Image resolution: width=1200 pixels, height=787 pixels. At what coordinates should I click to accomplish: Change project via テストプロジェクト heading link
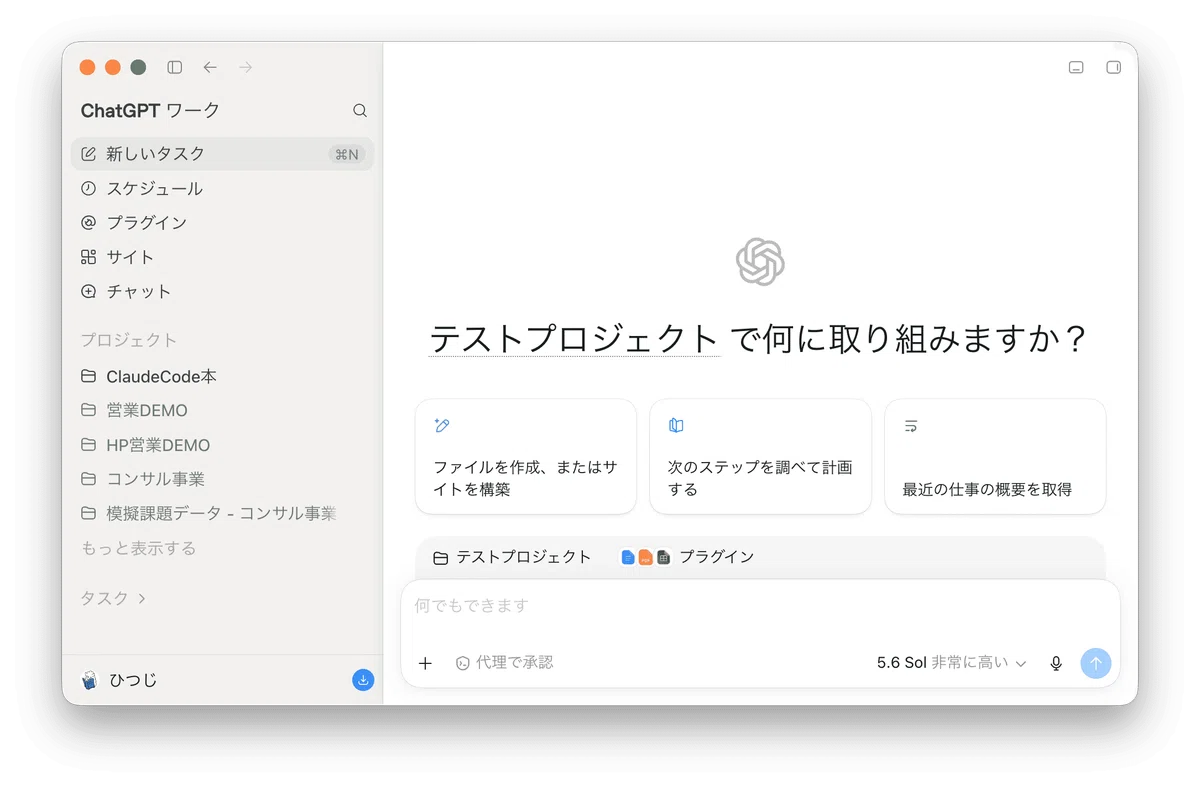[574, 338]
